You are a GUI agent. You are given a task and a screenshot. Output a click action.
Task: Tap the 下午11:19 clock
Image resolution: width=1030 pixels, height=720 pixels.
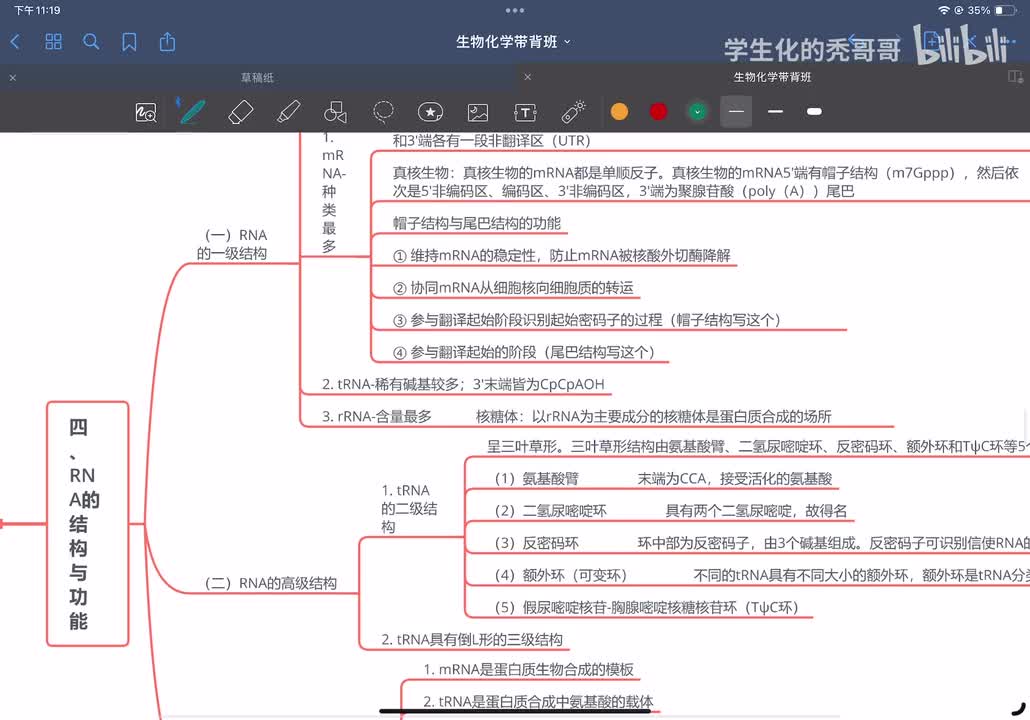(x=37, y=11)
